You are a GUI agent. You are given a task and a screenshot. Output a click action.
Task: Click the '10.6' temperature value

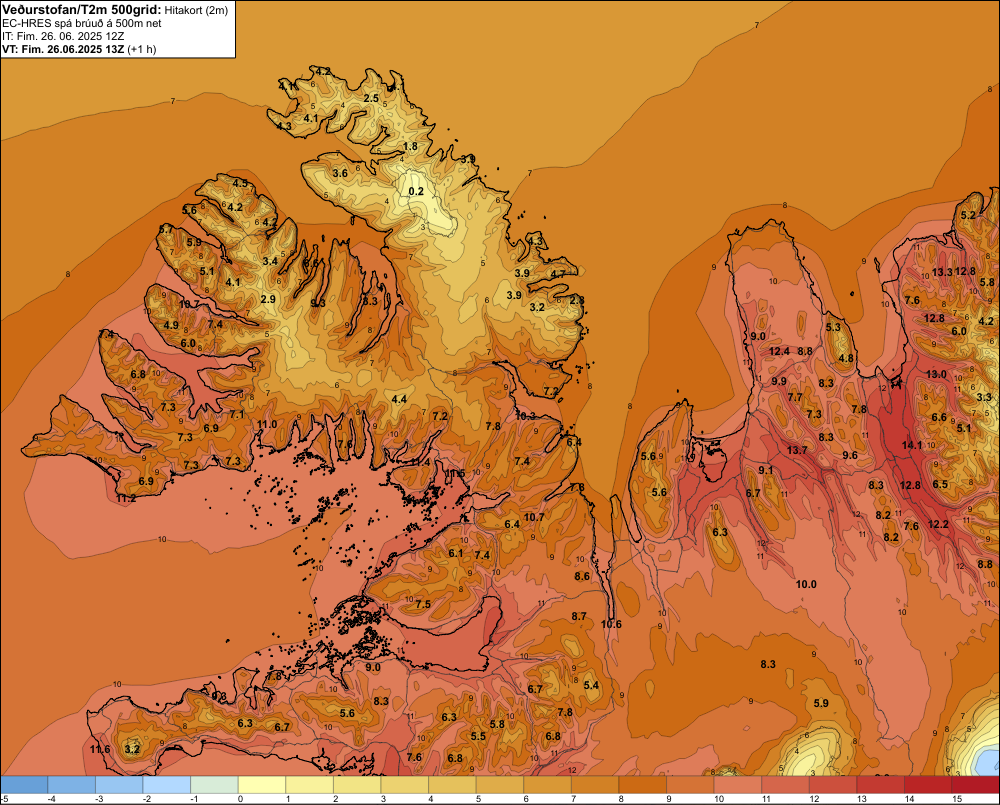click(x=611, y=624)
